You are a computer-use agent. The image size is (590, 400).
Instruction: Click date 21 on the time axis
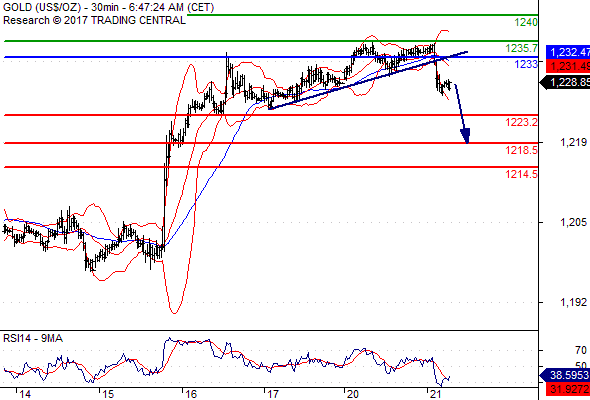point(435,394)
